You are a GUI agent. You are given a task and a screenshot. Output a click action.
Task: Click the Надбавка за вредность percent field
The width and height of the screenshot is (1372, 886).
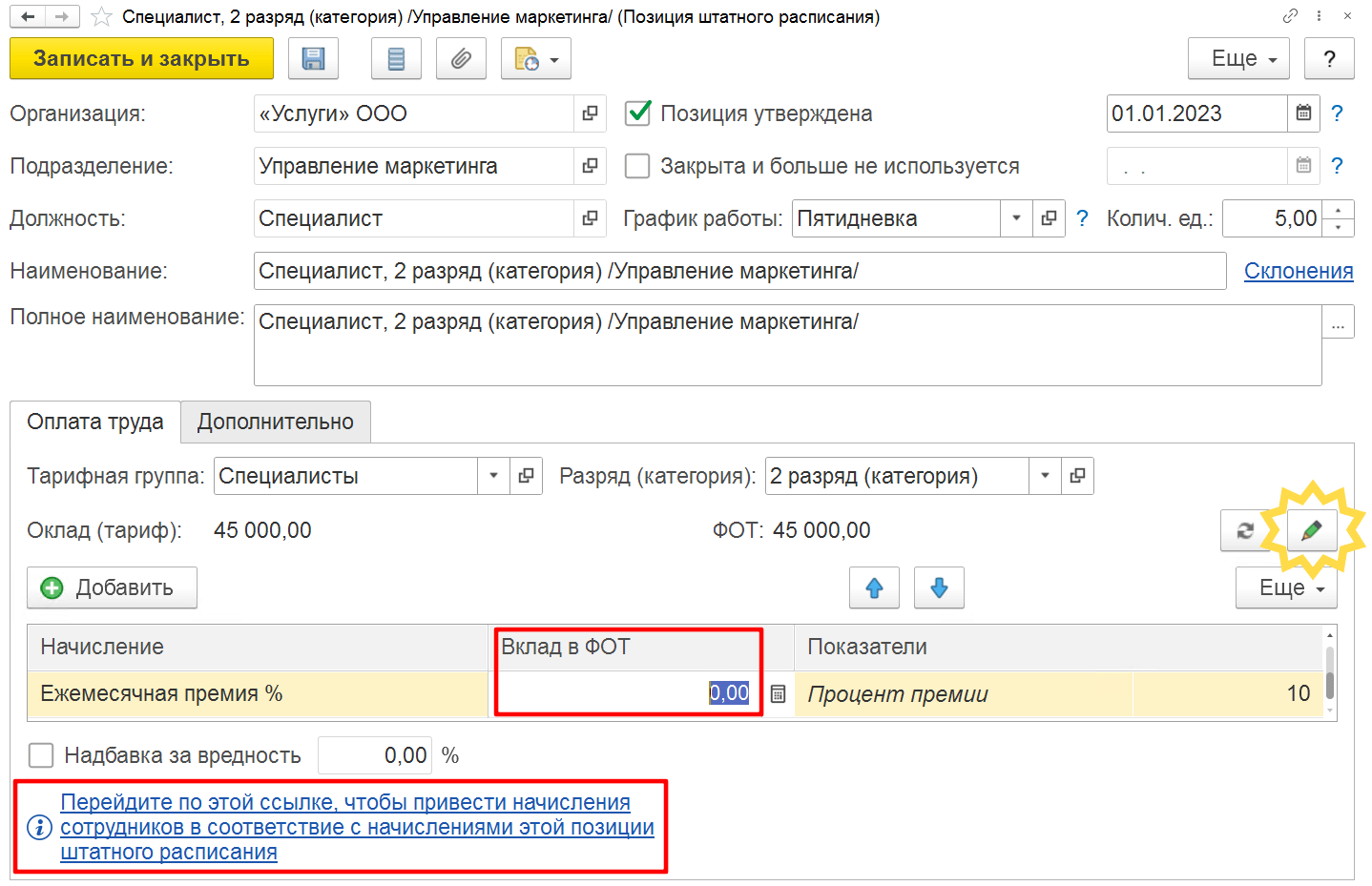pyautogui.click(x=375, y=755)
